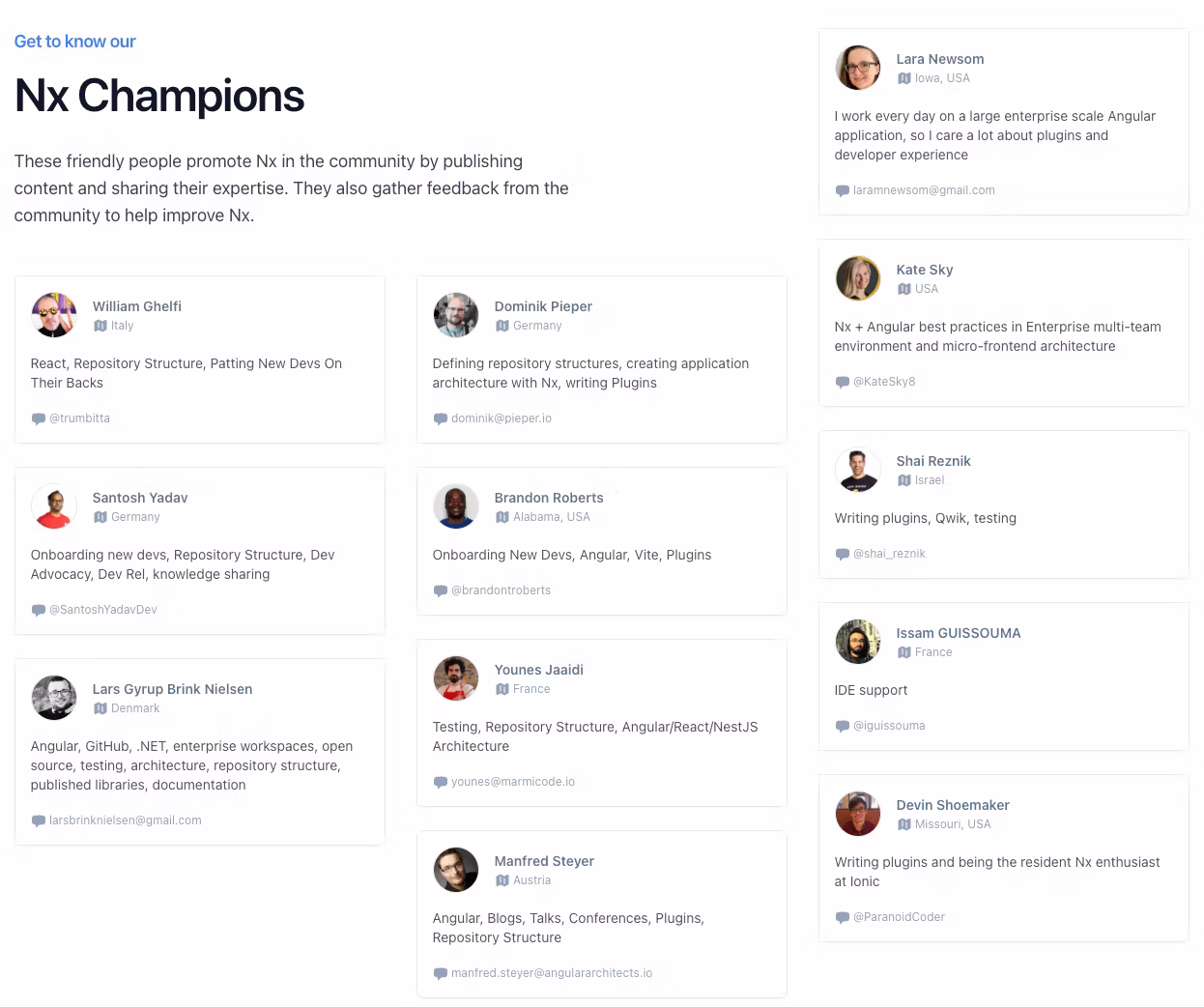Screen dimensions: 1204x1007
Task: Click the younes@marmicode.io email link
Action: (x=513, y=782)
